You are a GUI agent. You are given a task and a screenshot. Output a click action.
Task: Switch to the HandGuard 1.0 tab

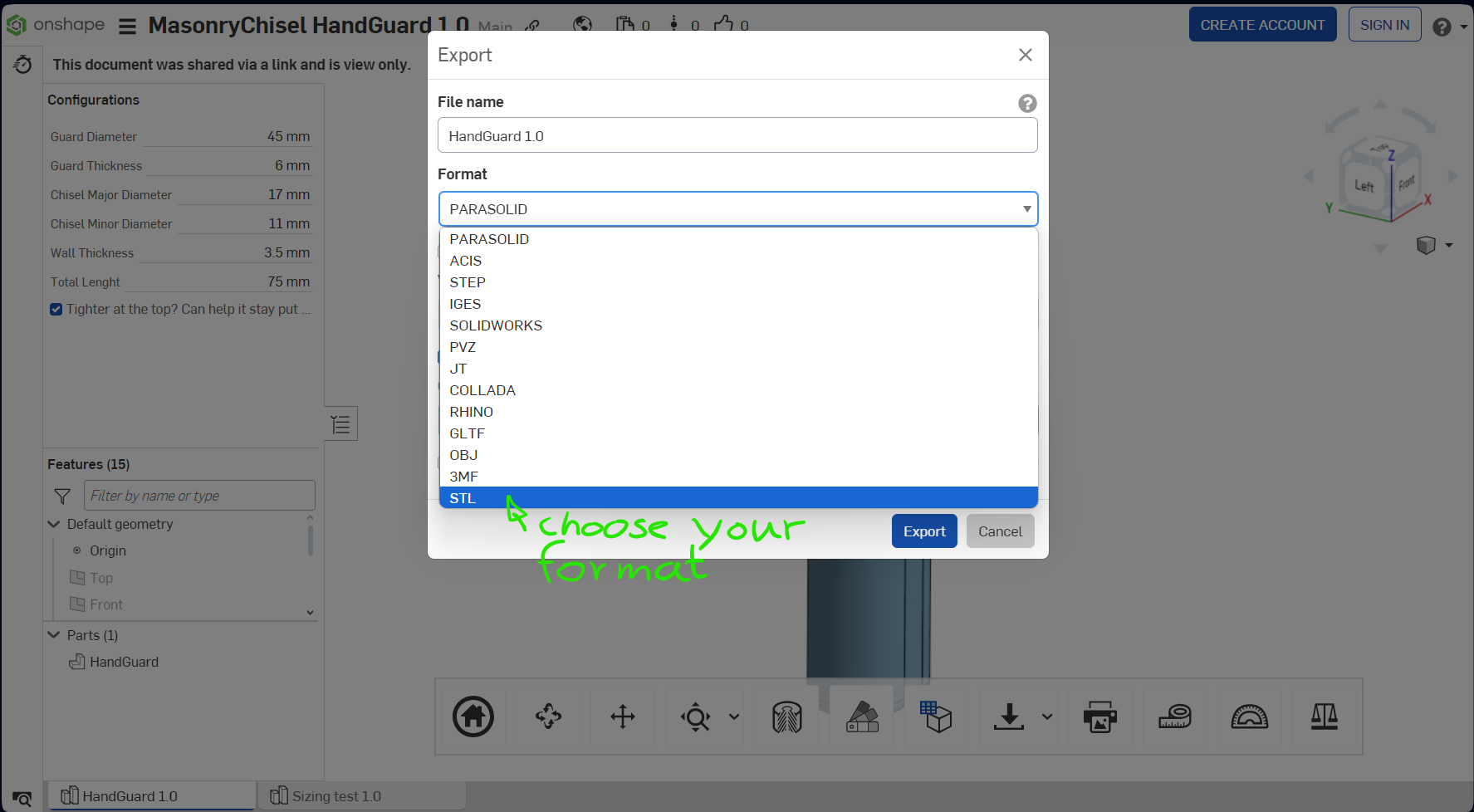[152, 796]
